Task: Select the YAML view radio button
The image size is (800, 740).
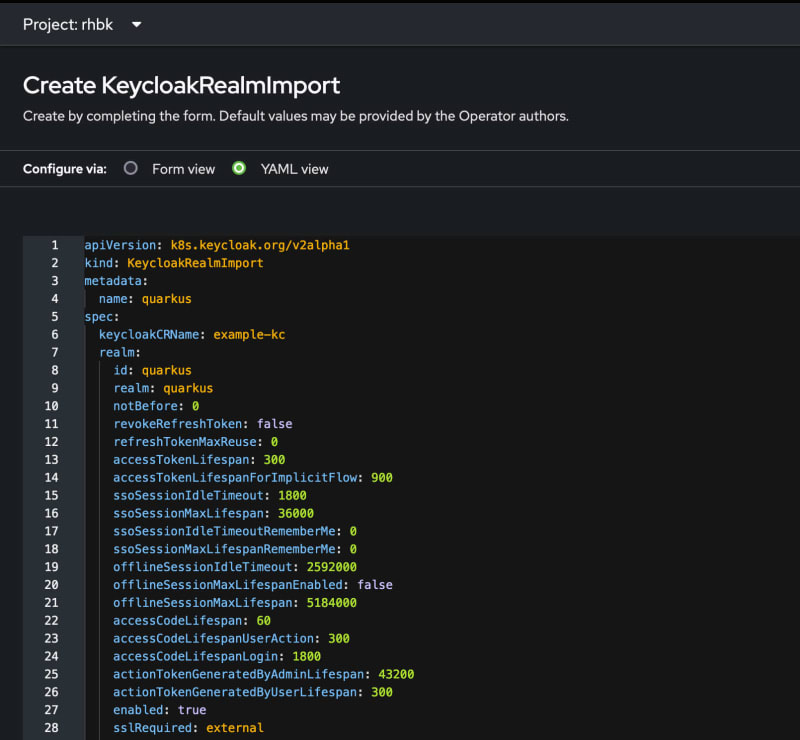Action: [239, 169]
